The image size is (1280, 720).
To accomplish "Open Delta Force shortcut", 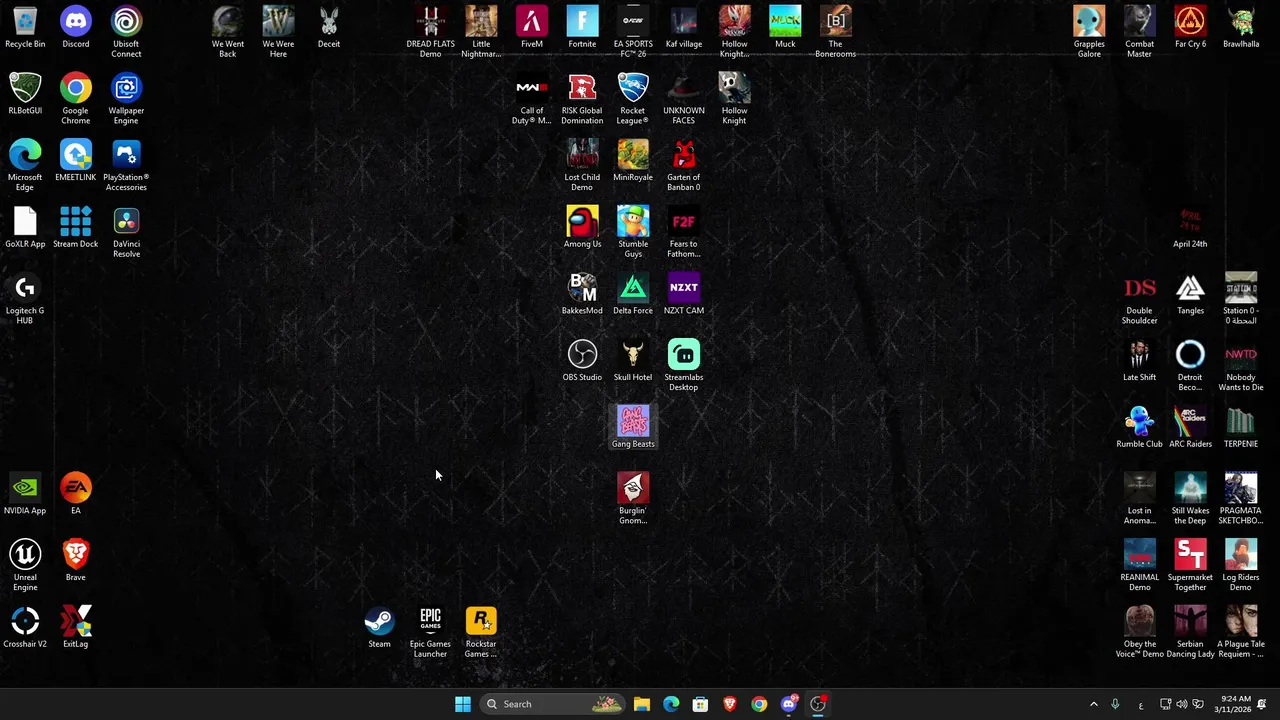I will coord(633,294).
